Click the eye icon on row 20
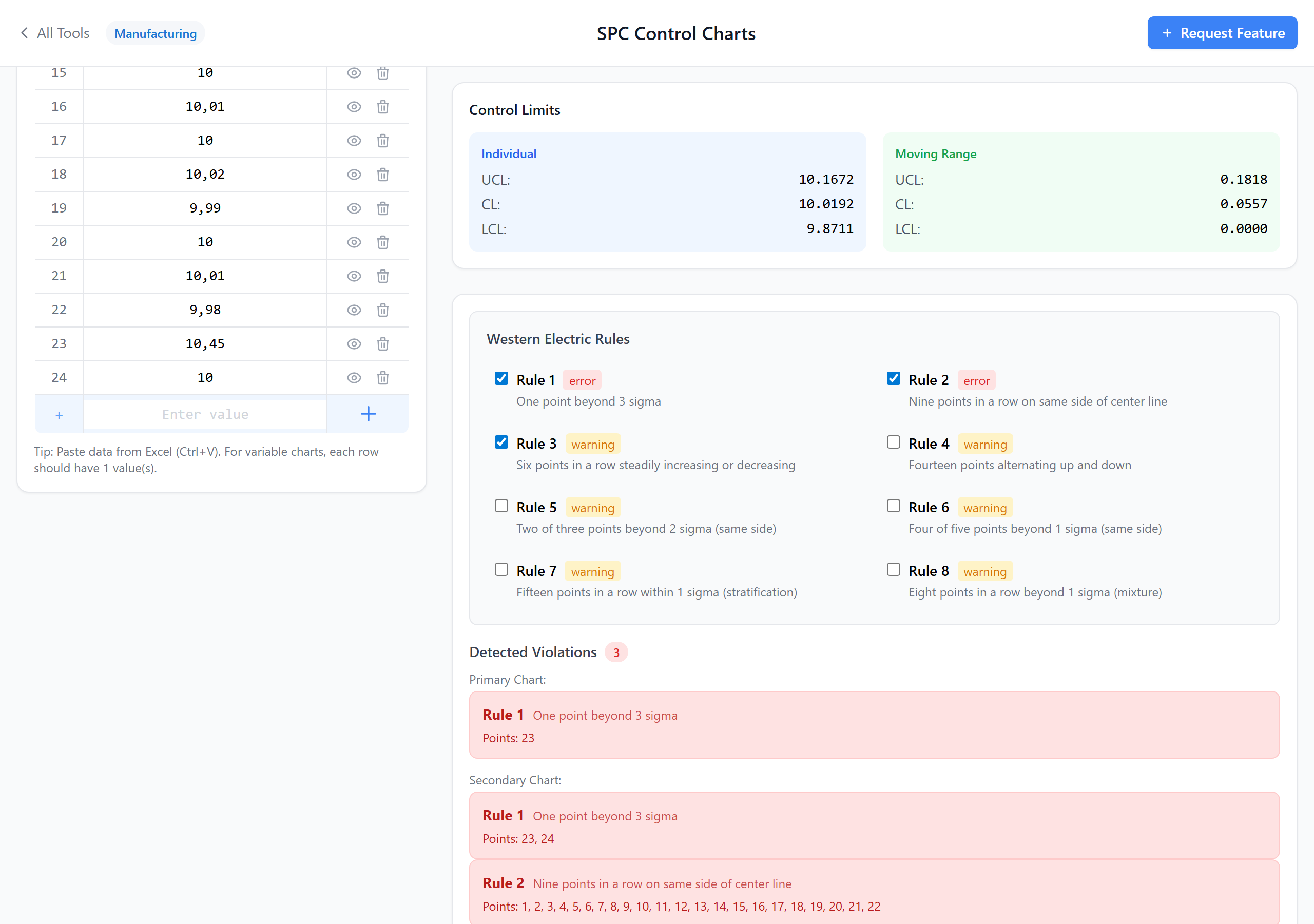 (x=354, y=242)
